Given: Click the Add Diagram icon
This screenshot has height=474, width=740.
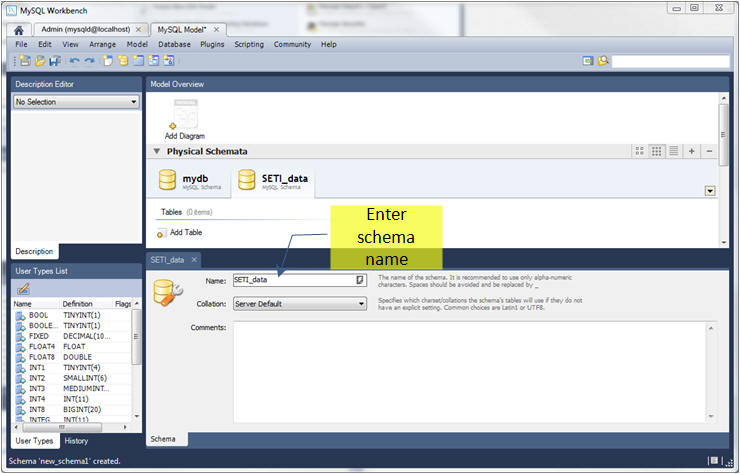Looking at the screenshot, I should 185,114.
